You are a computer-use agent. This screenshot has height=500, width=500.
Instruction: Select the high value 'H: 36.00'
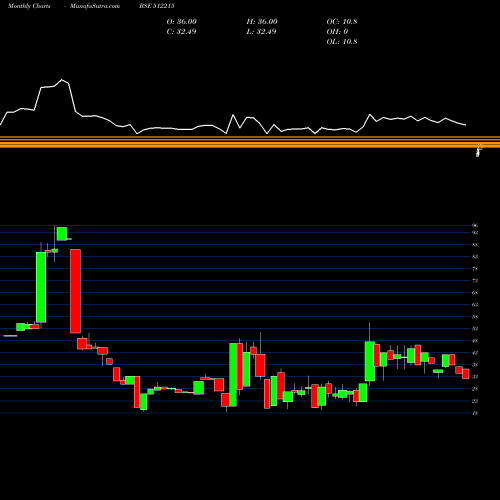(262, 22)
